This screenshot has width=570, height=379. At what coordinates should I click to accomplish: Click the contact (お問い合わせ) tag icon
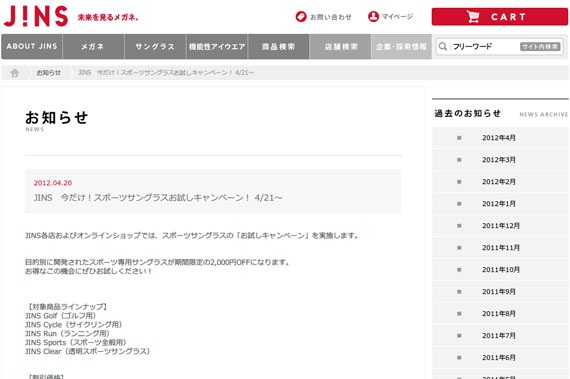click(x=301, y=17)
